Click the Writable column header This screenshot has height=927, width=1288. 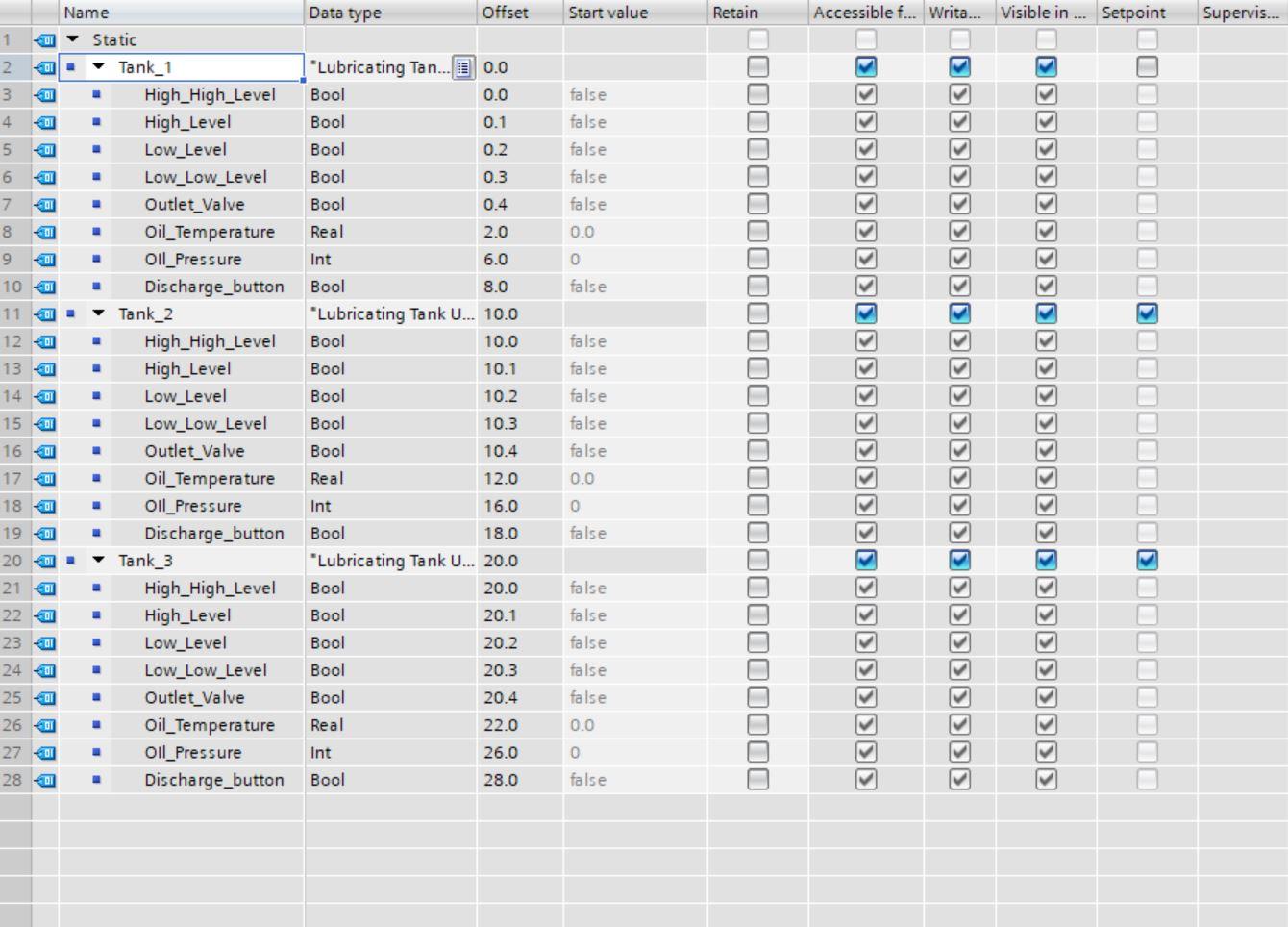point(959,13)
